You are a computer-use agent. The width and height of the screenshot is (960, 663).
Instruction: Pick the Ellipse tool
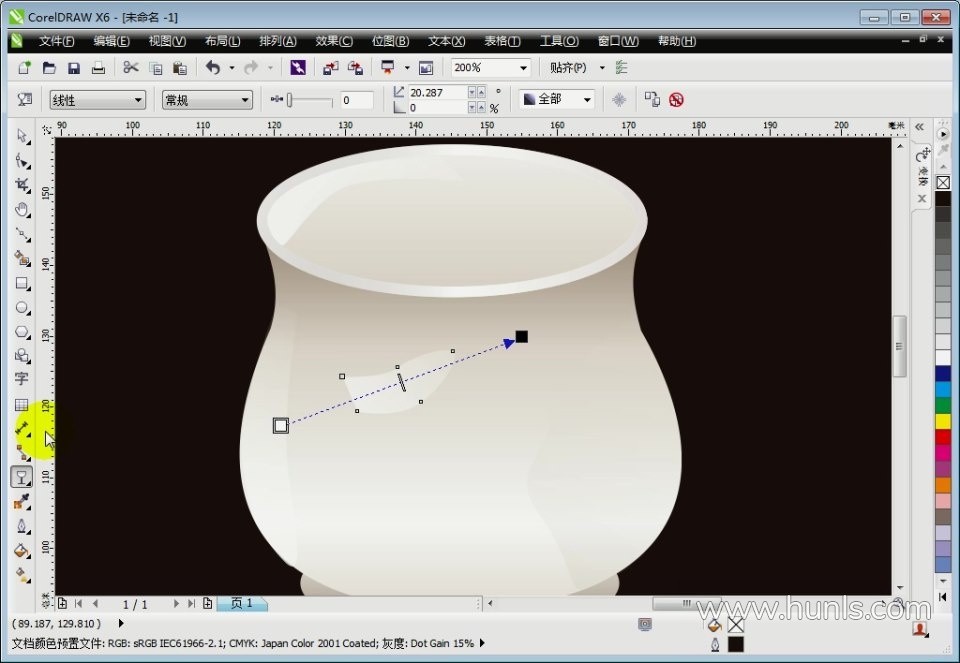[22, 308]
